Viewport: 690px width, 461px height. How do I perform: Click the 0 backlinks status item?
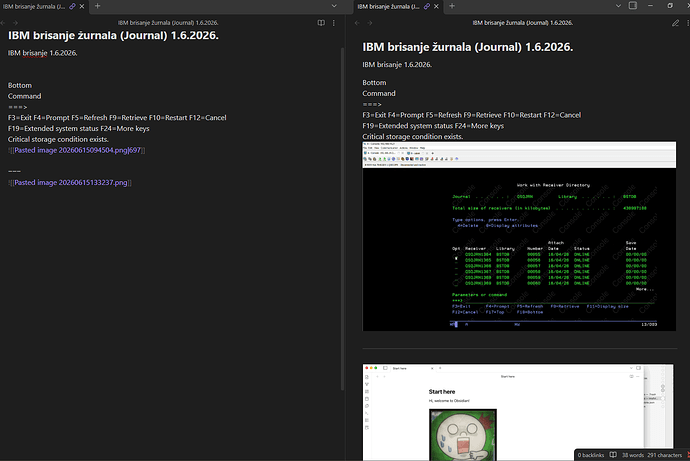(591, 455)
